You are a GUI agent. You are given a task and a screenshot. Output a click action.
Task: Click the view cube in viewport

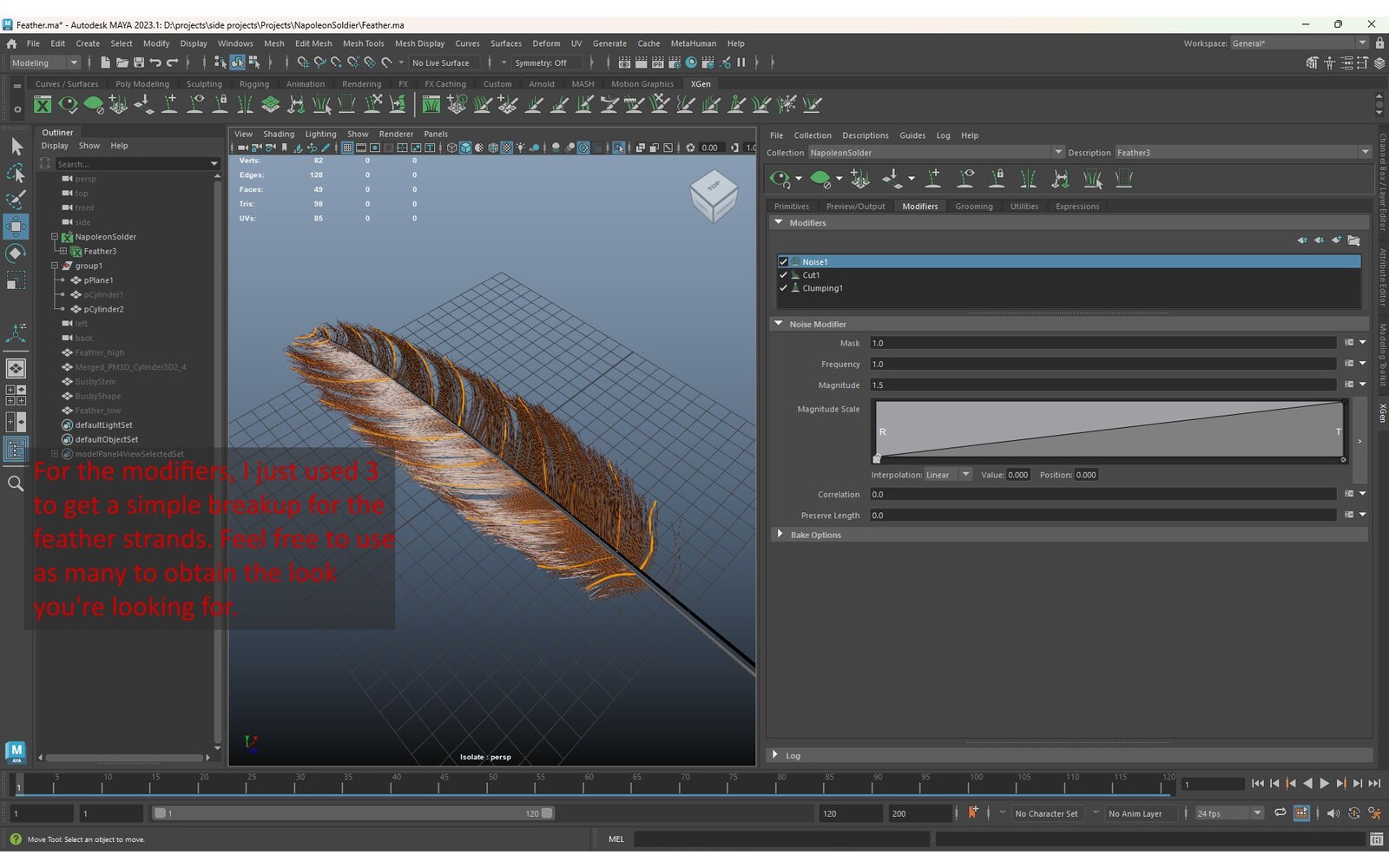714,195
